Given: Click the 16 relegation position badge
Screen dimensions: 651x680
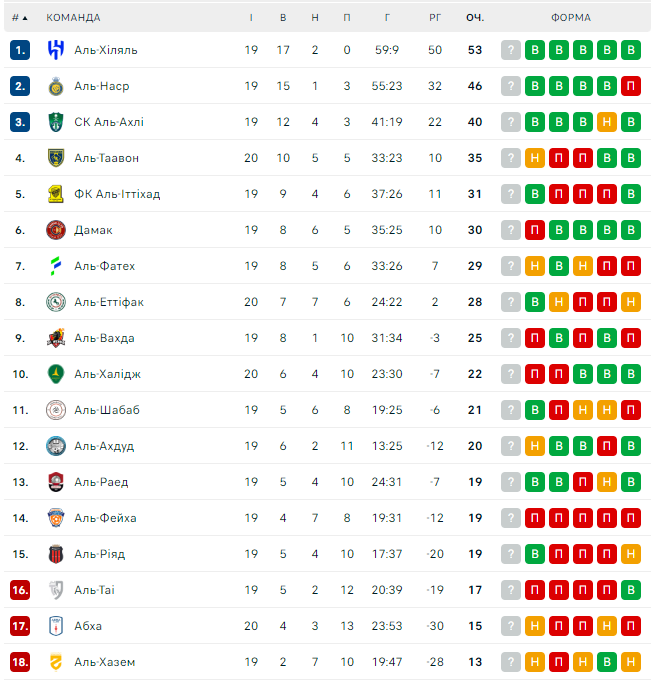Looking at the screenshot, I should (x=20, y=590).
